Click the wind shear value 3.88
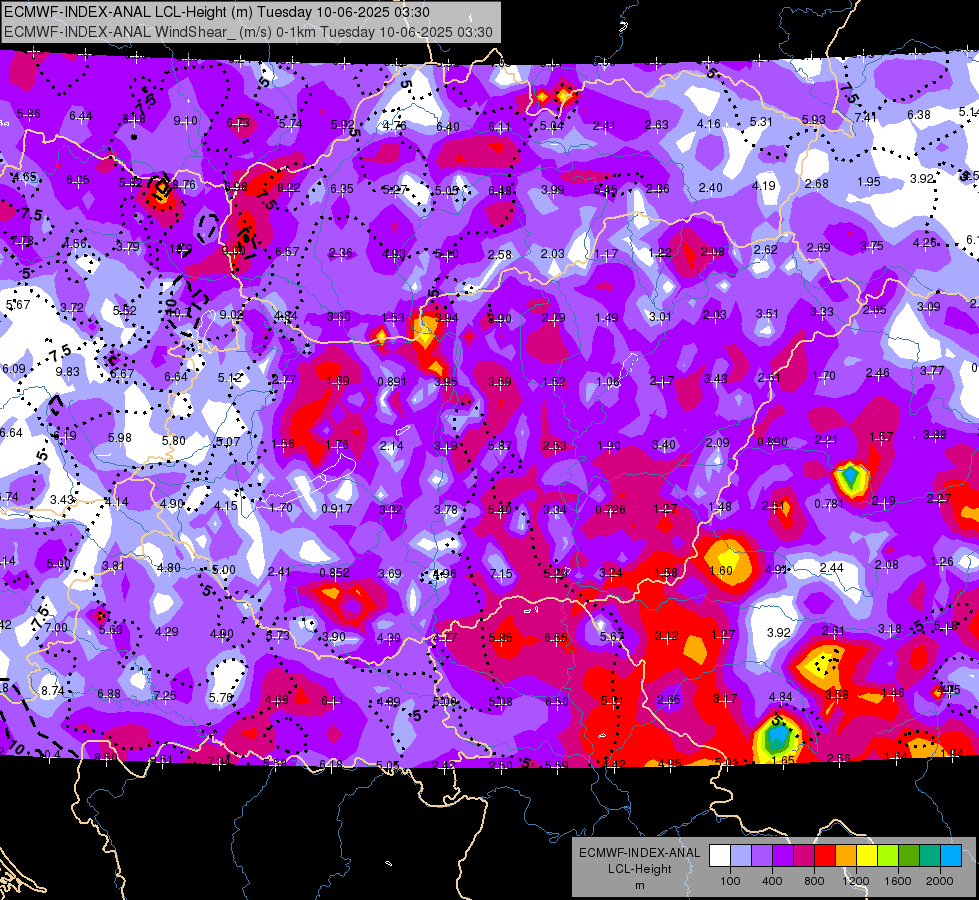Viewport: 979px width, 900px height. 935,435
